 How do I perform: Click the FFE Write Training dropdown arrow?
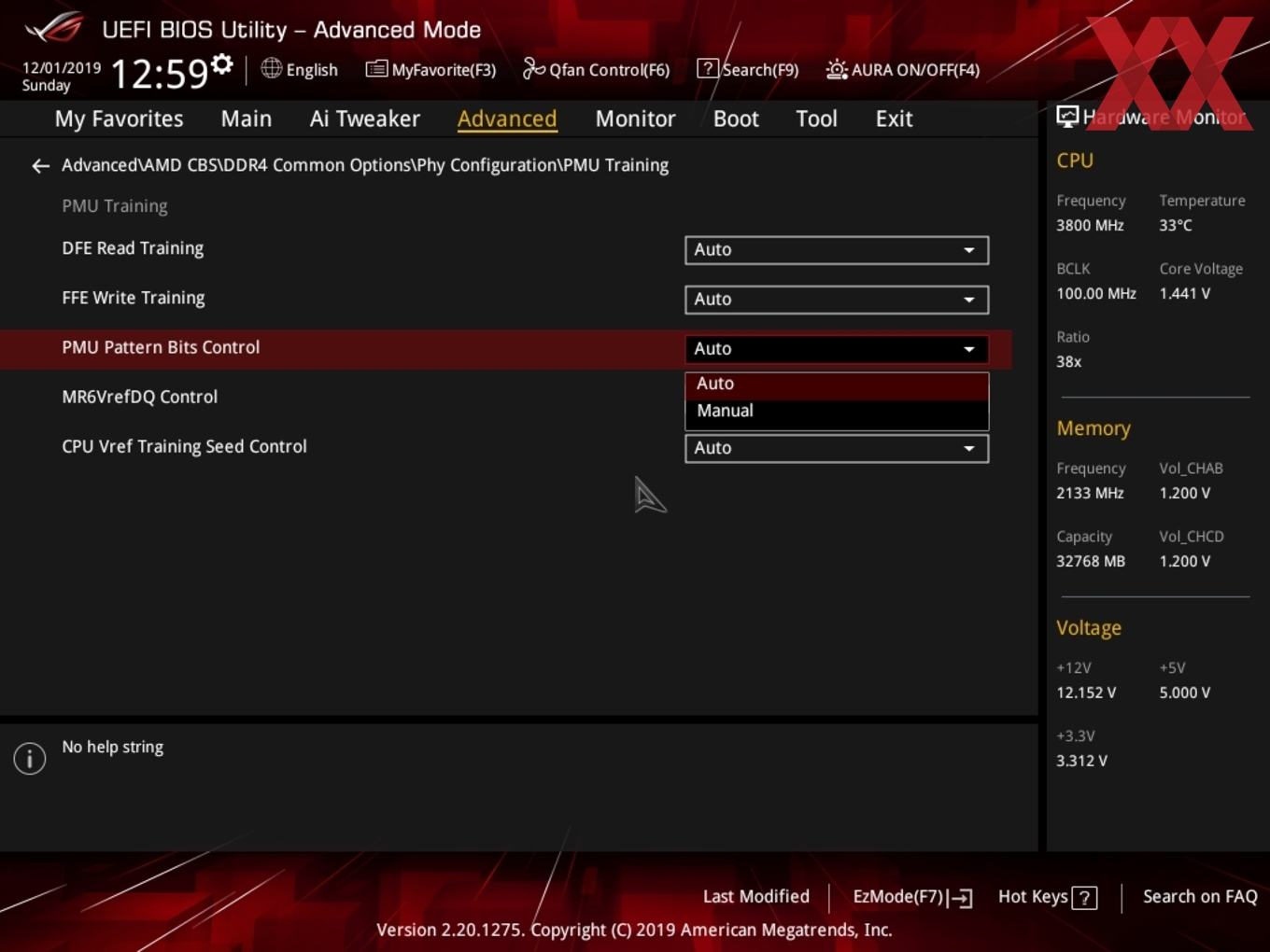point(969,300)
